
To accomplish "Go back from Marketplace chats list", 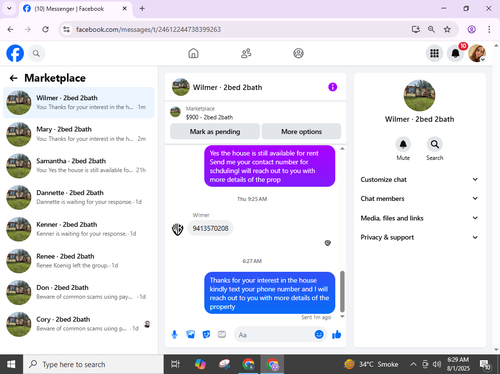I will (13, 78).
